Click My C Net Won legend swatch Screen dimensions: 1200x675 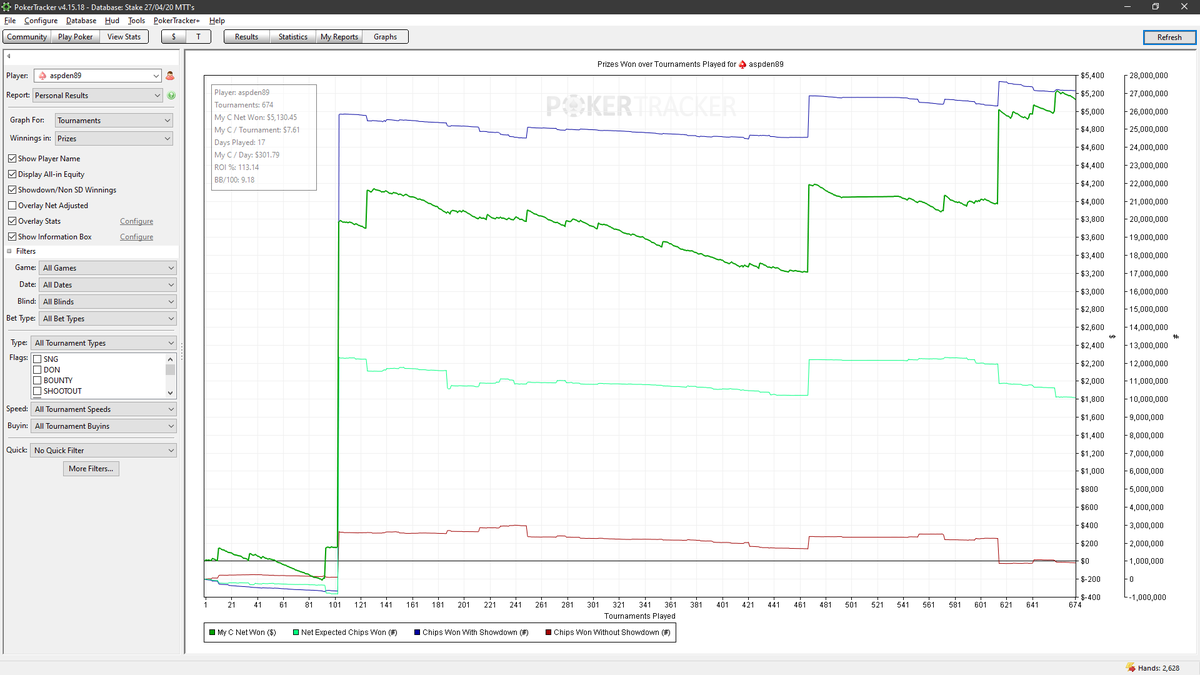[x=211, y=632]
